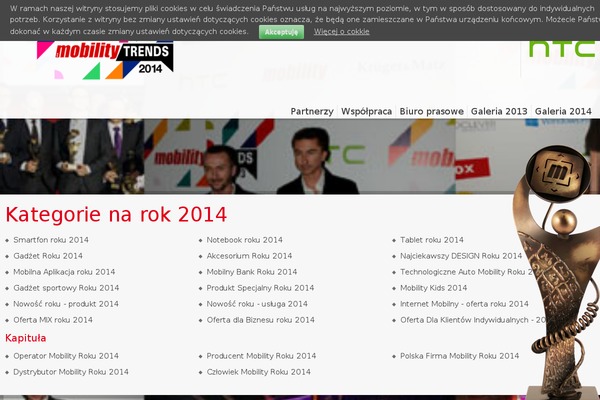Open Człowiek Mobility Roku 2014
Screen dimensions: 600x400
pyautogui.click(x=260, y=372)
